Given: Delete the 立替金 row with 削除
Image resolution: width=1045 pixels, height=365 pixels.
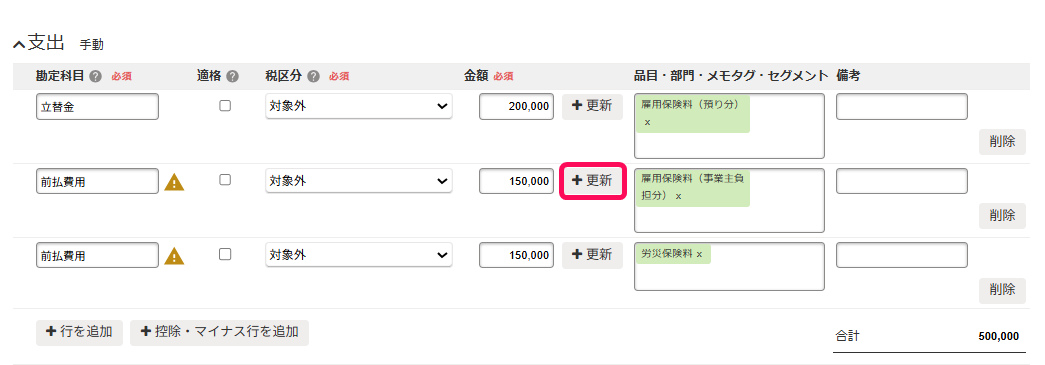Looking at the screenshot, I should point(1002,142).
